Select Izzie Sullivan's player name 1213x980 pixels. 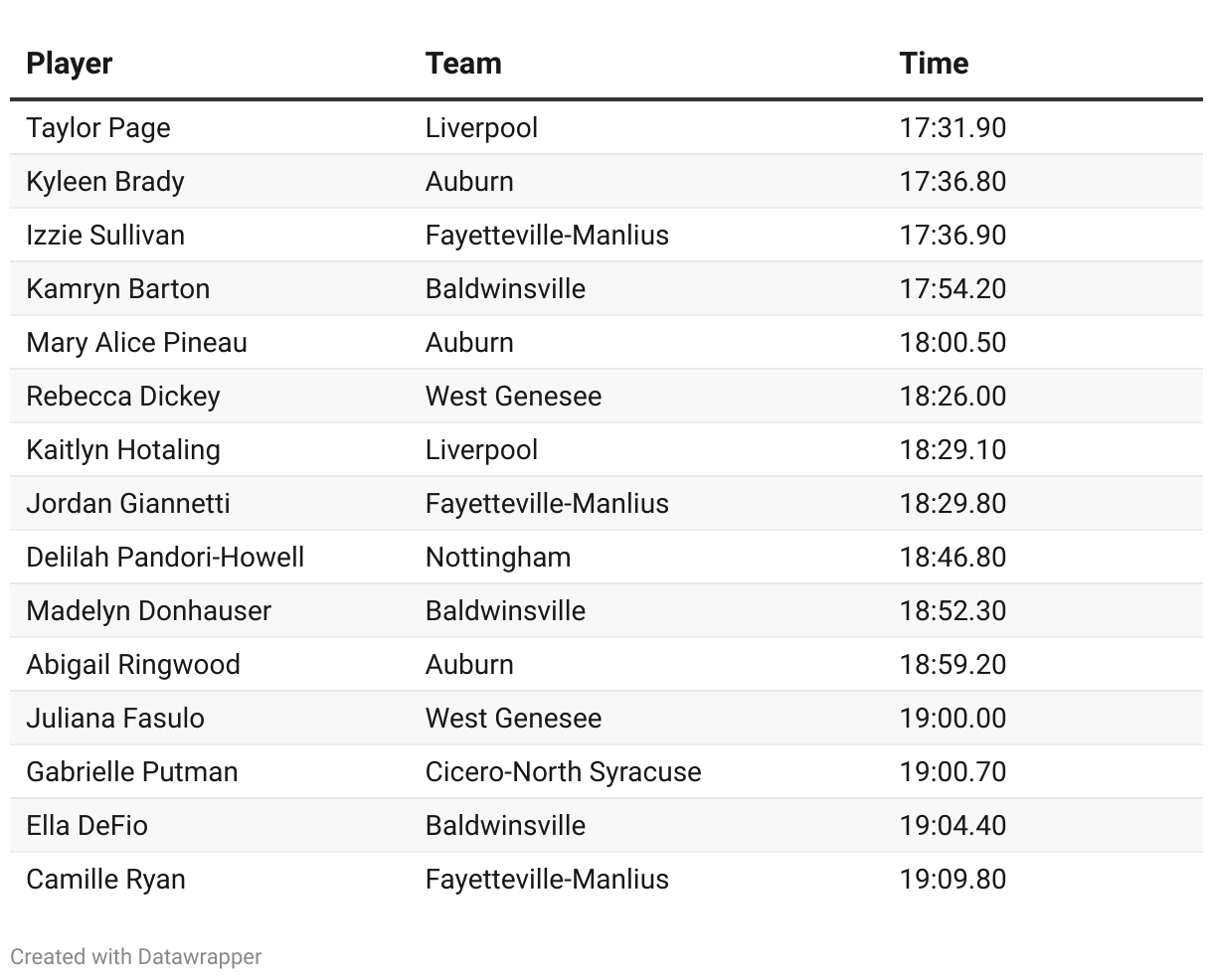[x=105, y=236]
